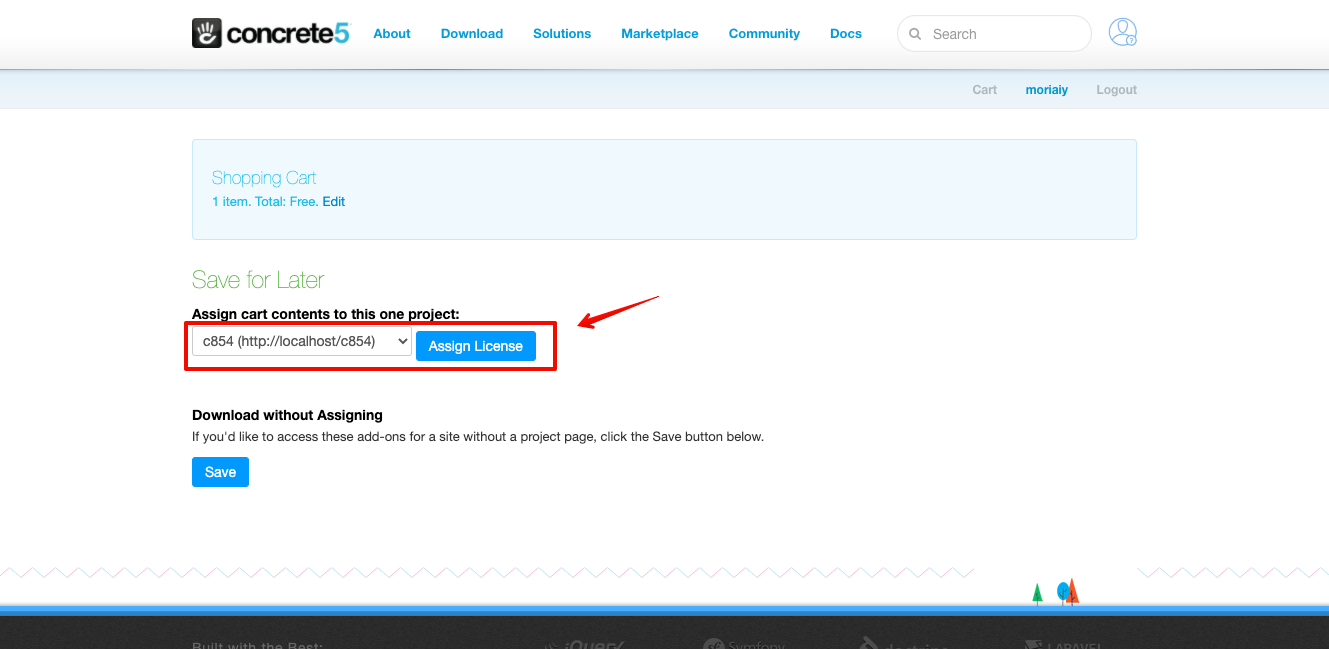The image size is (1329, 649).
Task: Open the Solutions menu item
Action: (x=562, y=34)
